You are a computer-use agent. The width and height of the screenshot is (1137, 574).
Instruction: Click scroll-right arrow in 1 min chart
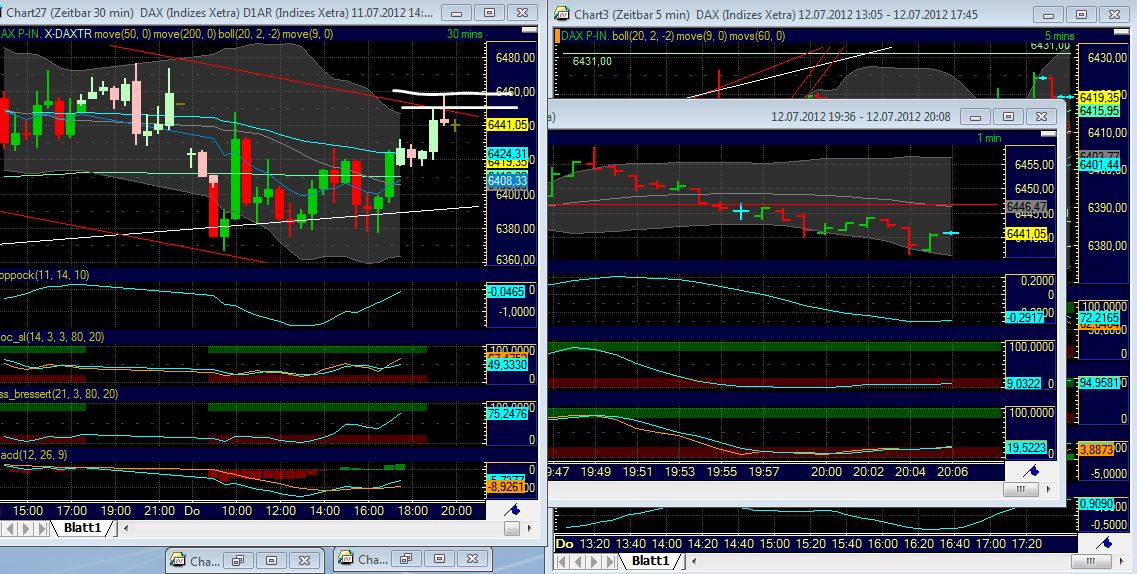[x=1049, y=489]
